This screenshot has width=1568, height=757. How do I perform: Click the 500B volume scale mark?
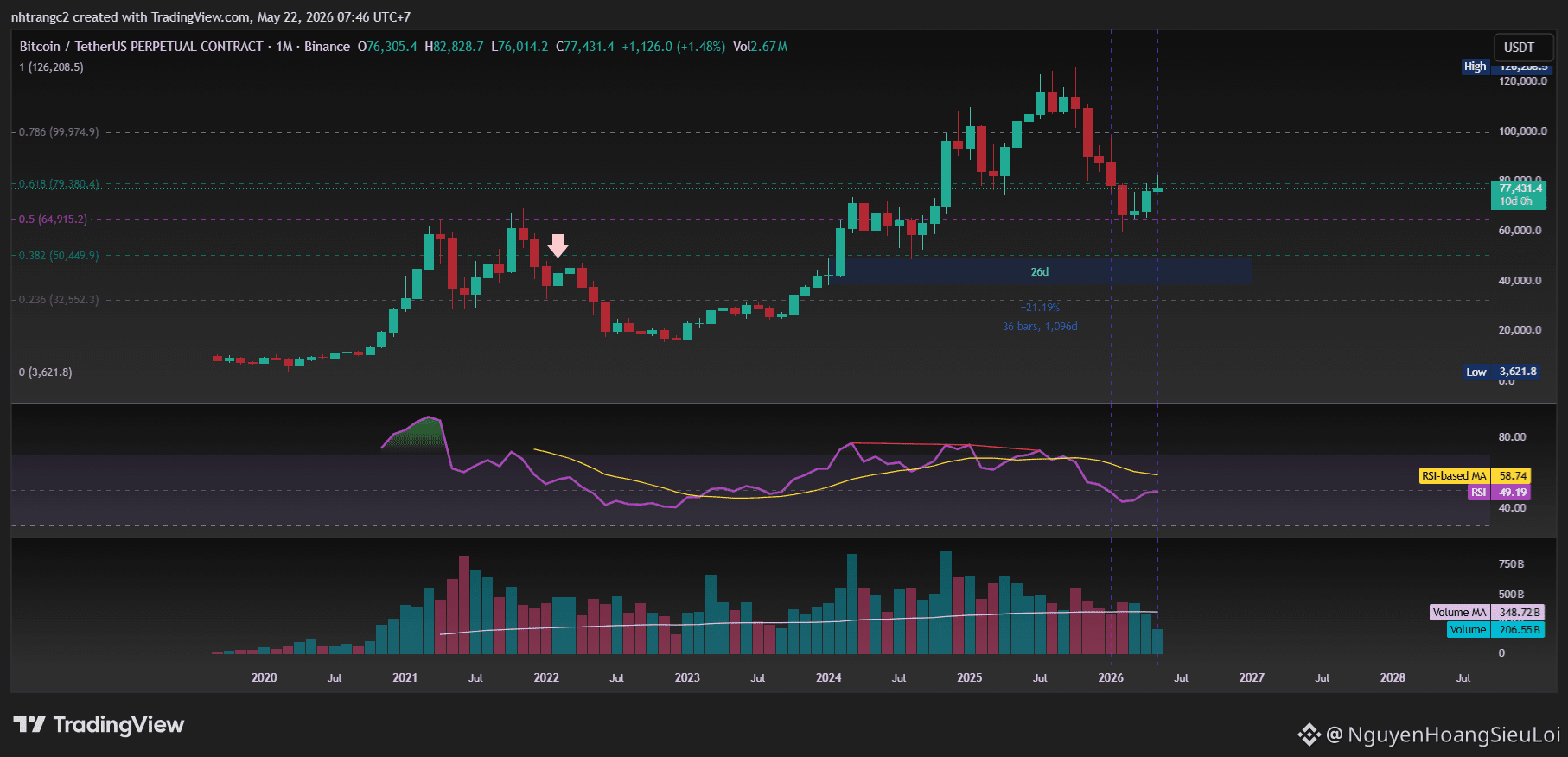coord(1511,595)
